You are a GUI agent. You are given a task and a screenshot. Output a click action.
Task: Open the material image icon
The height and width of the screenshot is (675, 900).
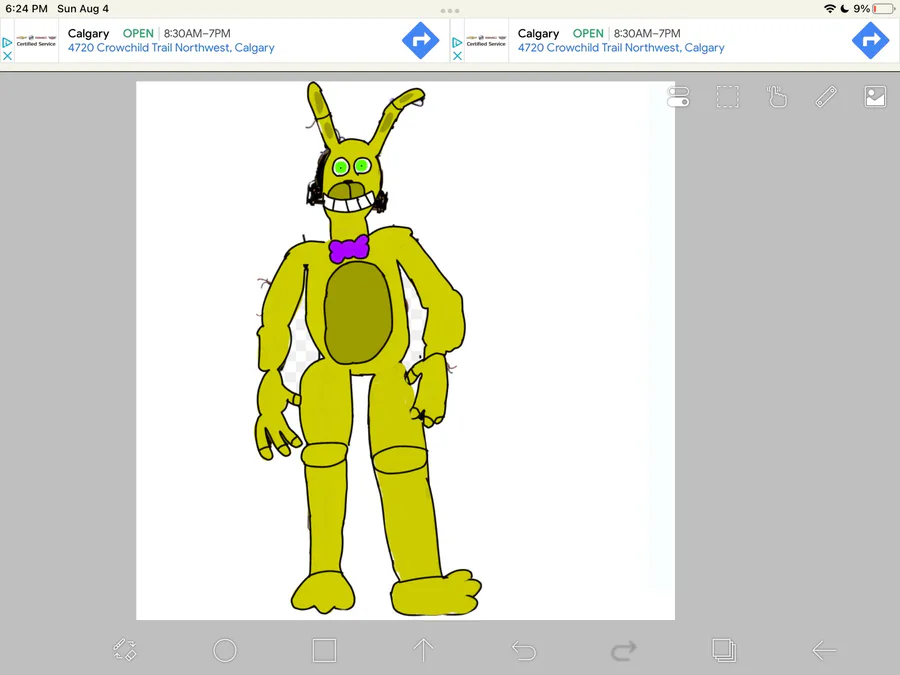click(x=875, y=96)
